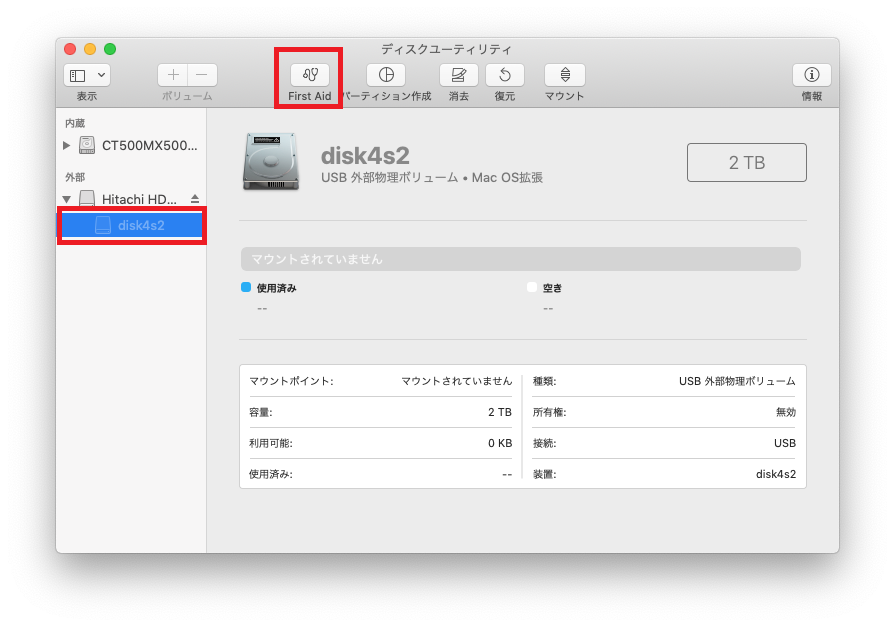Remove a volume with the minus button

click(x=202, y=75)
